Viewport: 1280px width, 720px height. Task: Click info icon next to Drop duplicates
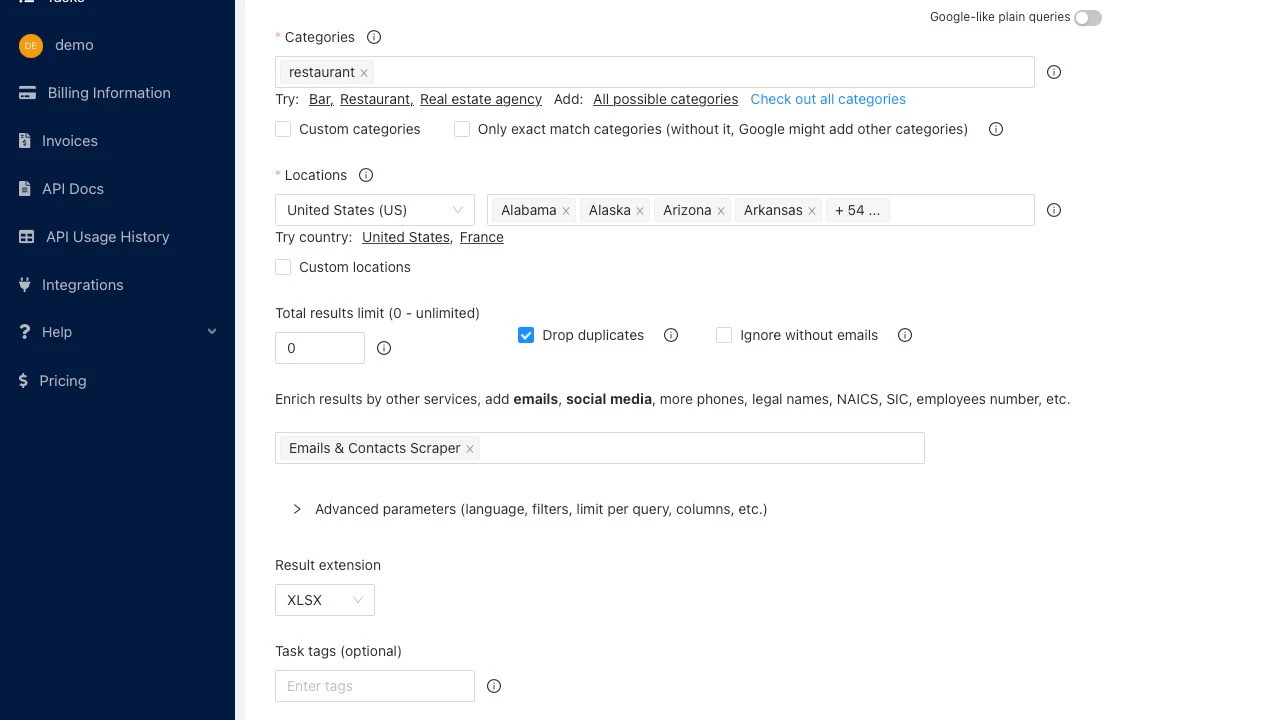pos(671,335)
